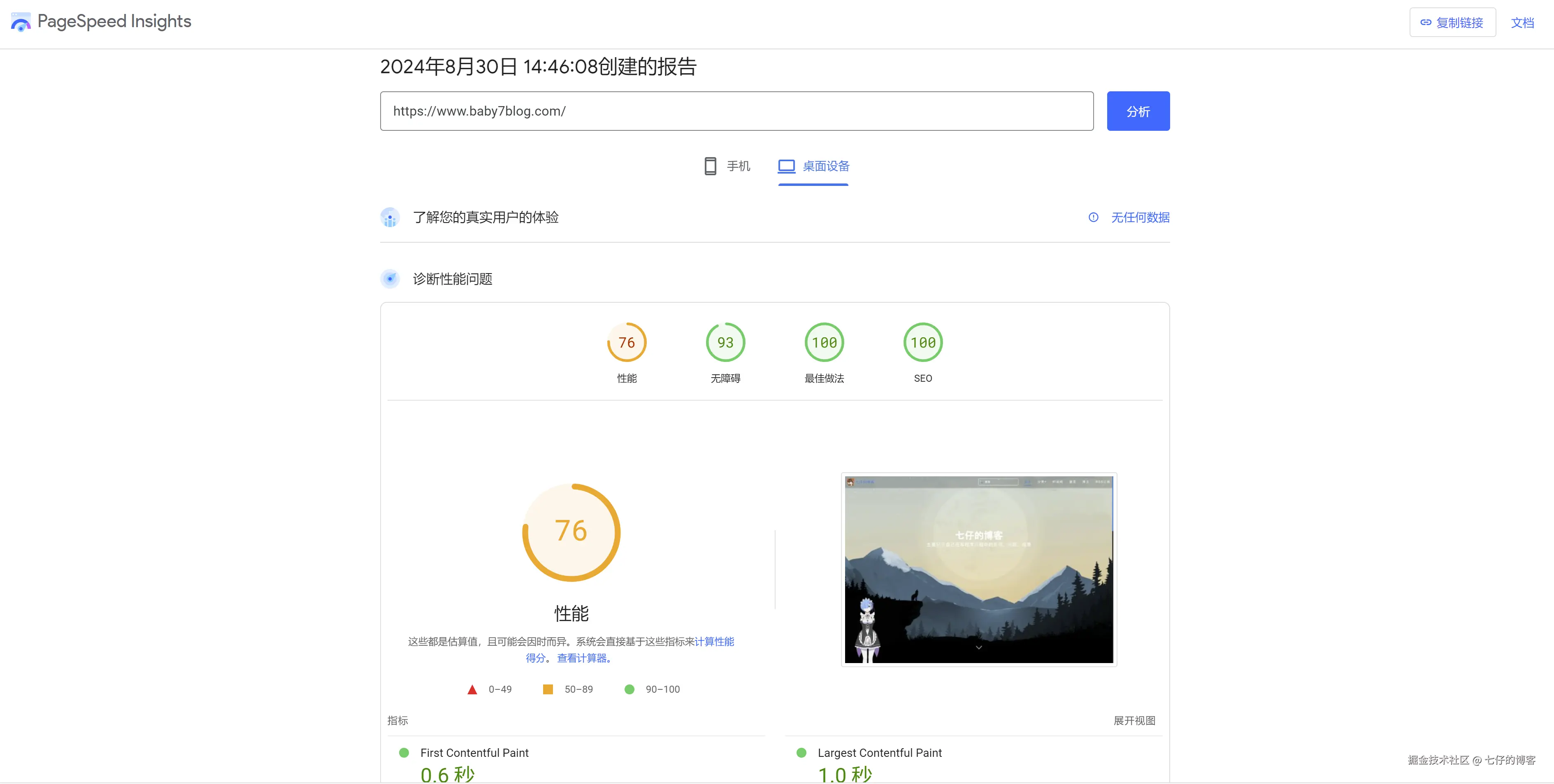This screenshot has height=784, width=1554.
Task: Open the 文档 link
Action: click(x=1523, y=22)
